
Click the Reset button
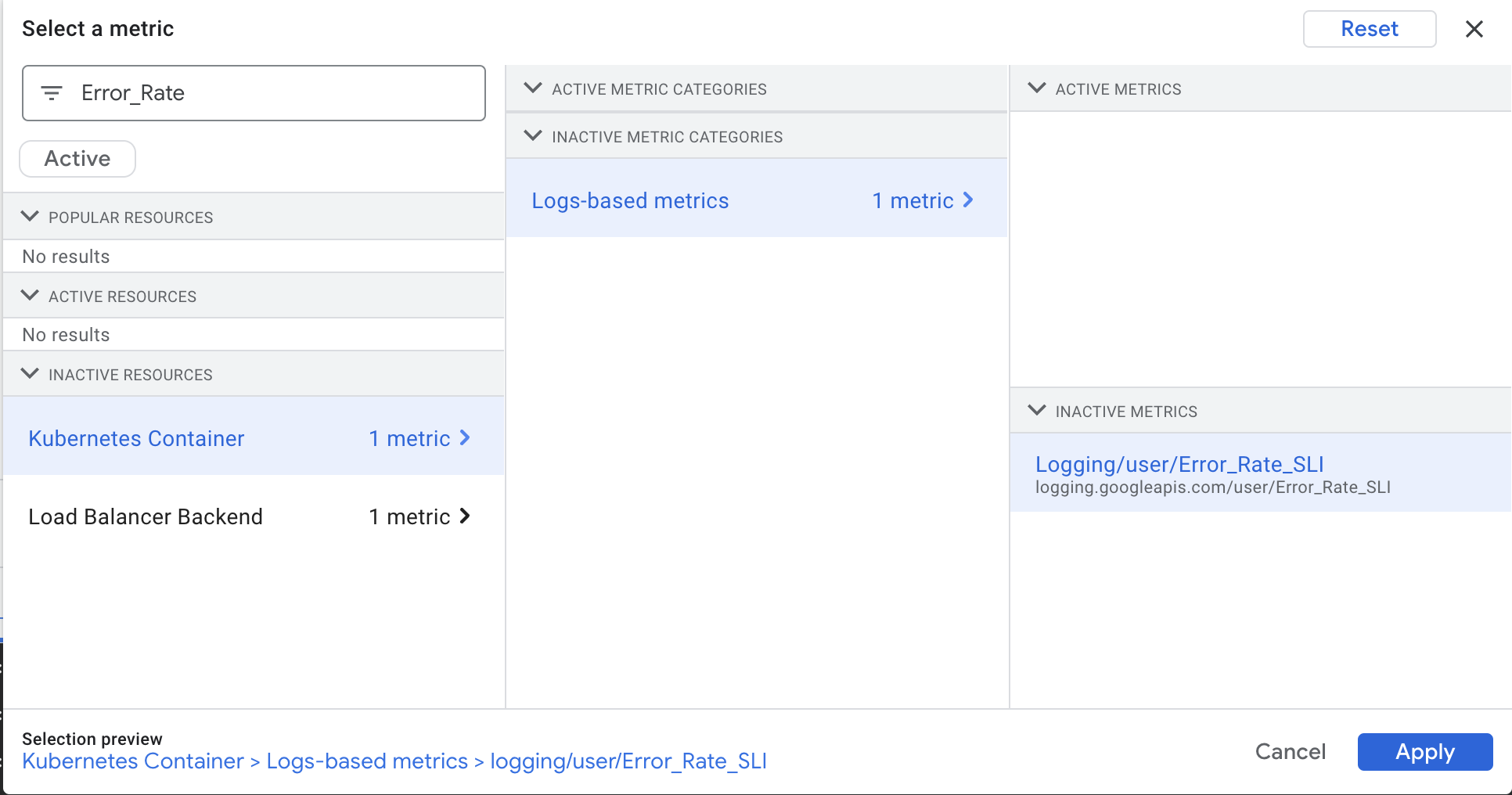pos(1369,29)
